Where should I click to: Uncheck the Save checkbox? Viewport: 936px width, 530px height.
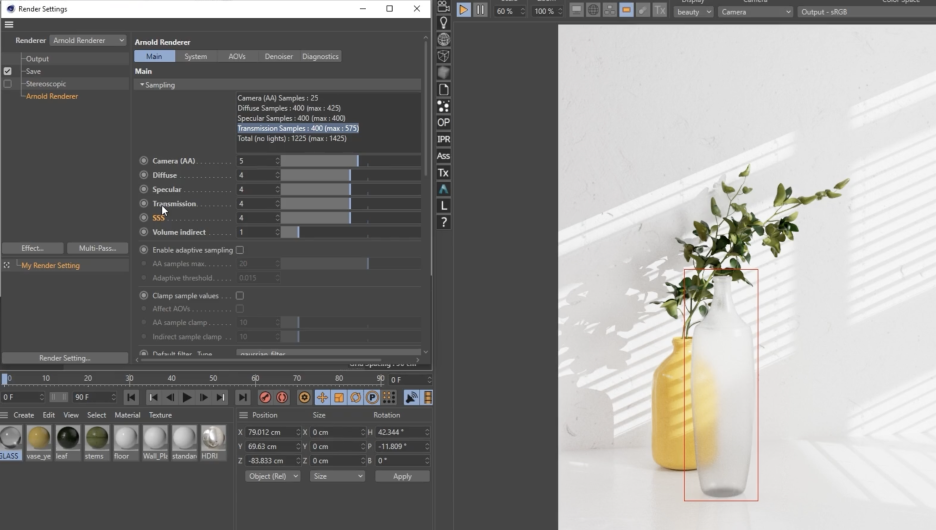point(8,71)
